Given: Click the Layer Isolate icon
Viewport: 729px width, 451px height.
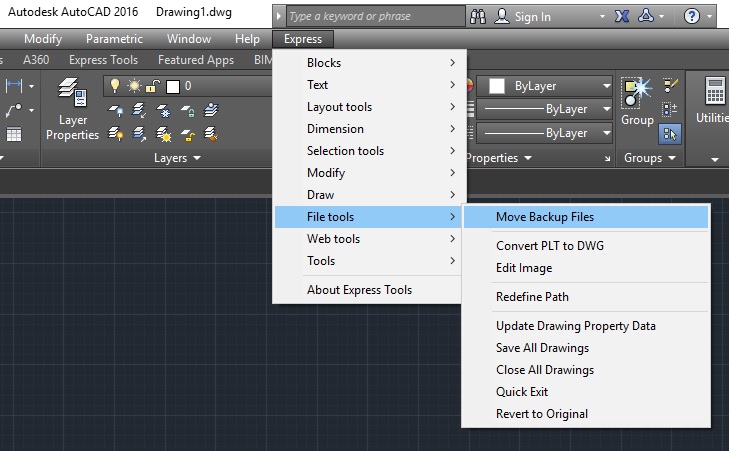Looking at the screenshot, I should click(x=139, y=111).
